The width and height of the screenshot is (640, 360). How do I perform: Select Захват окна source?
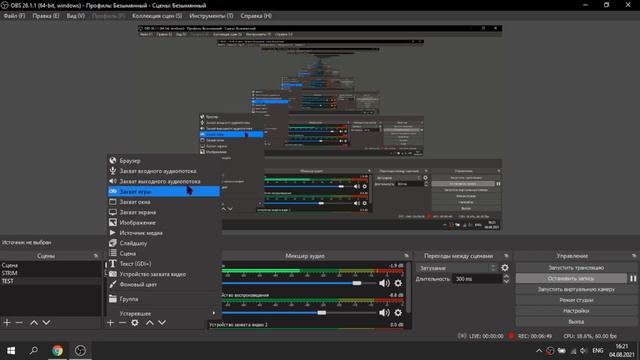pos(163,202)
